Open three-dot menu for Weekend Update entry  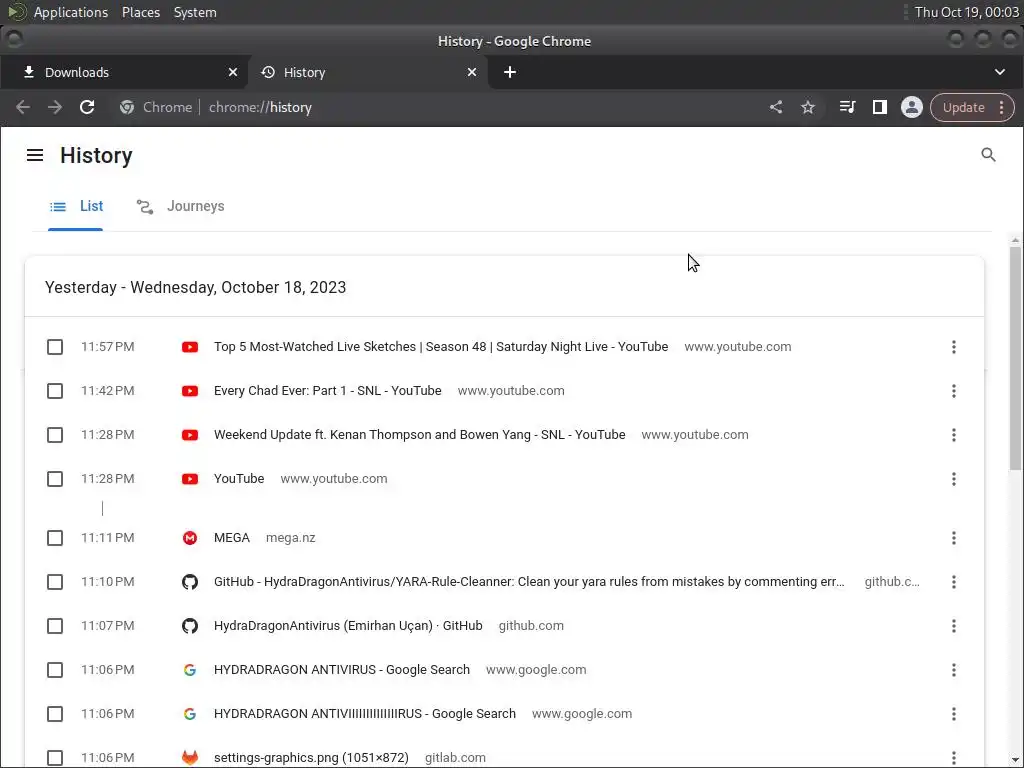click(953, 435)
